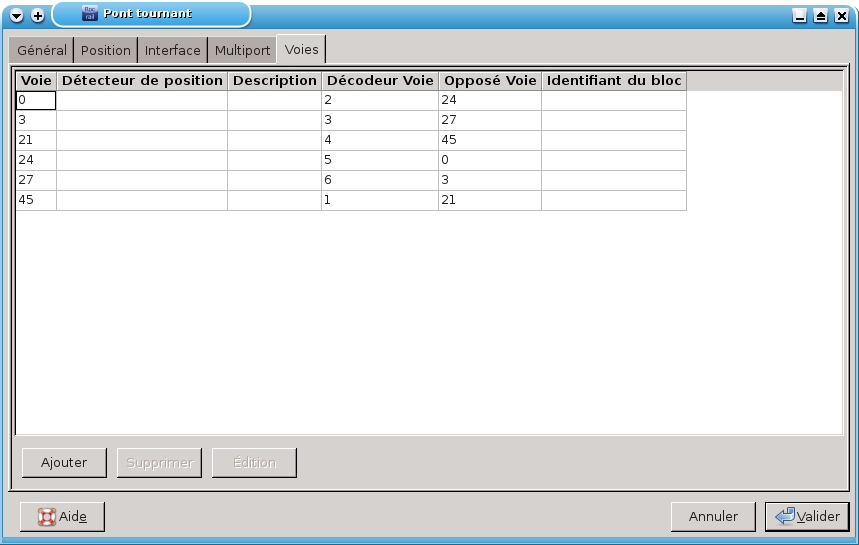Click the Décodeur Voie column header

(x=379, y=80)
